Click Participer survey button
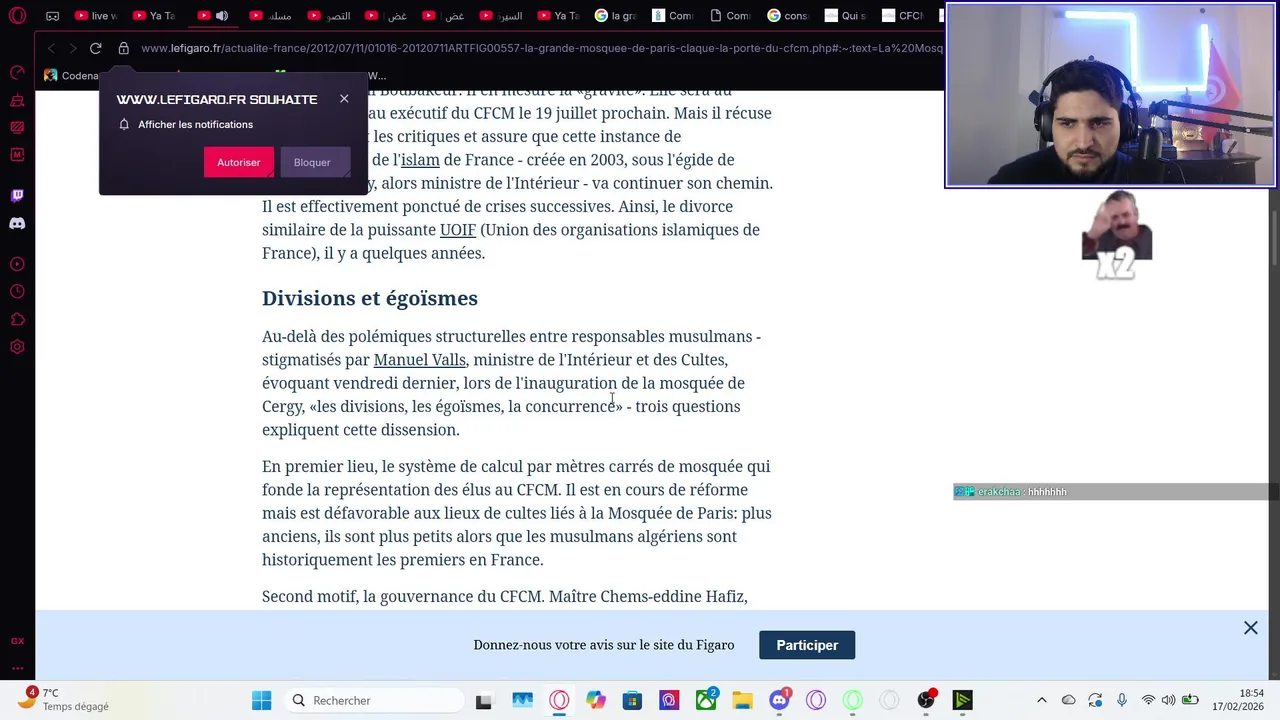This screenshot has width=1280, height=720. click(807, 645)
